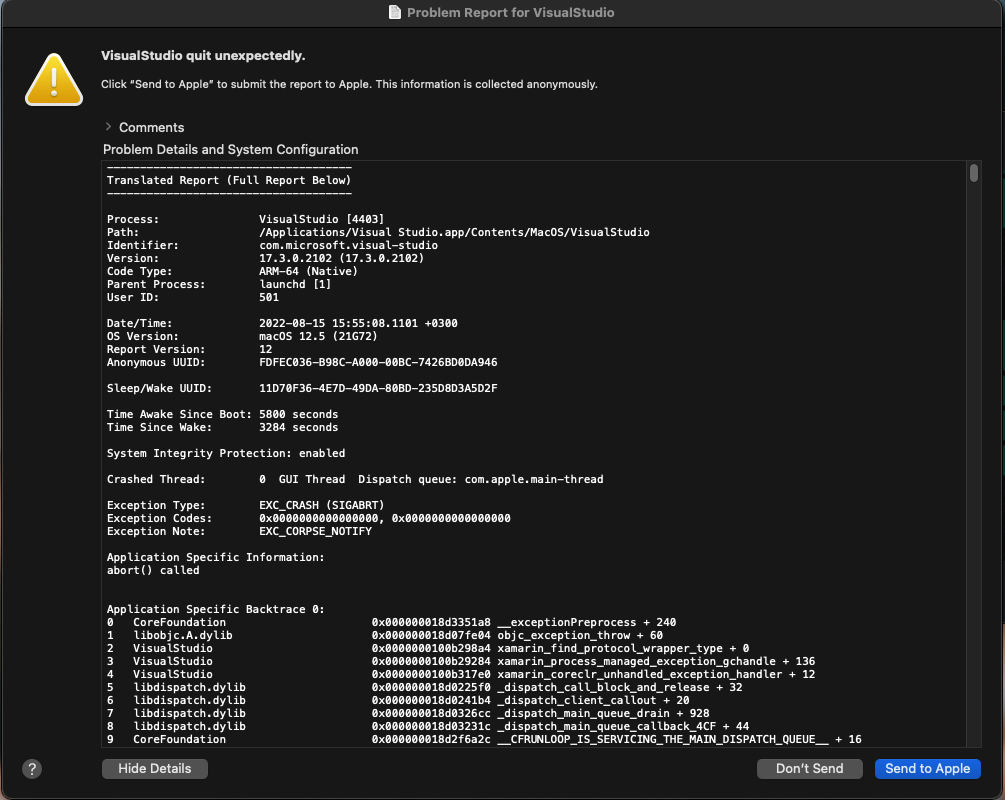
Task: Click the 'Crashed Thread: 0 GUI Thread' line
Action: click(354, 479)
